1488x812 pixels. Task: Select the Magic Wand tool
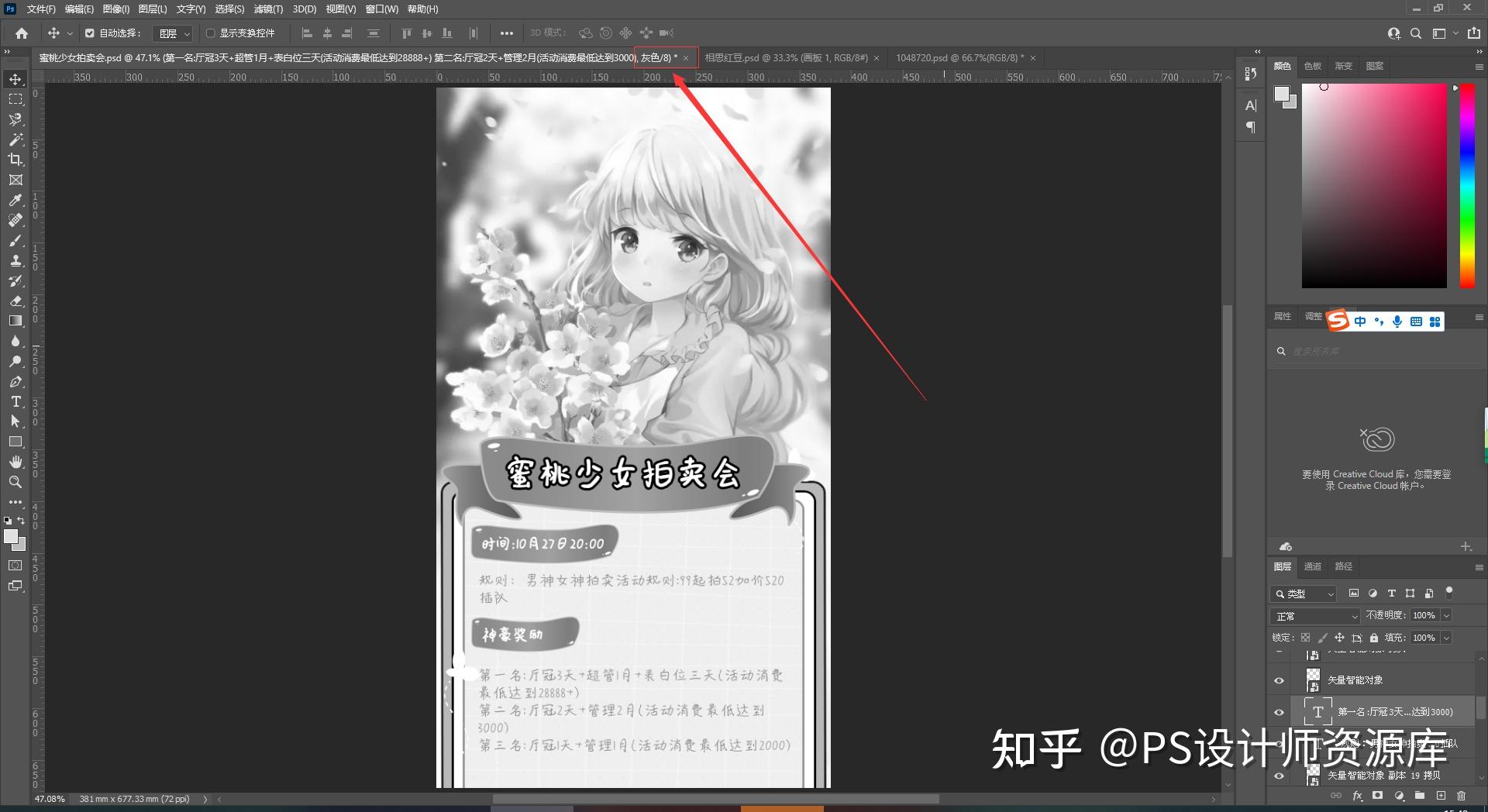15,139
